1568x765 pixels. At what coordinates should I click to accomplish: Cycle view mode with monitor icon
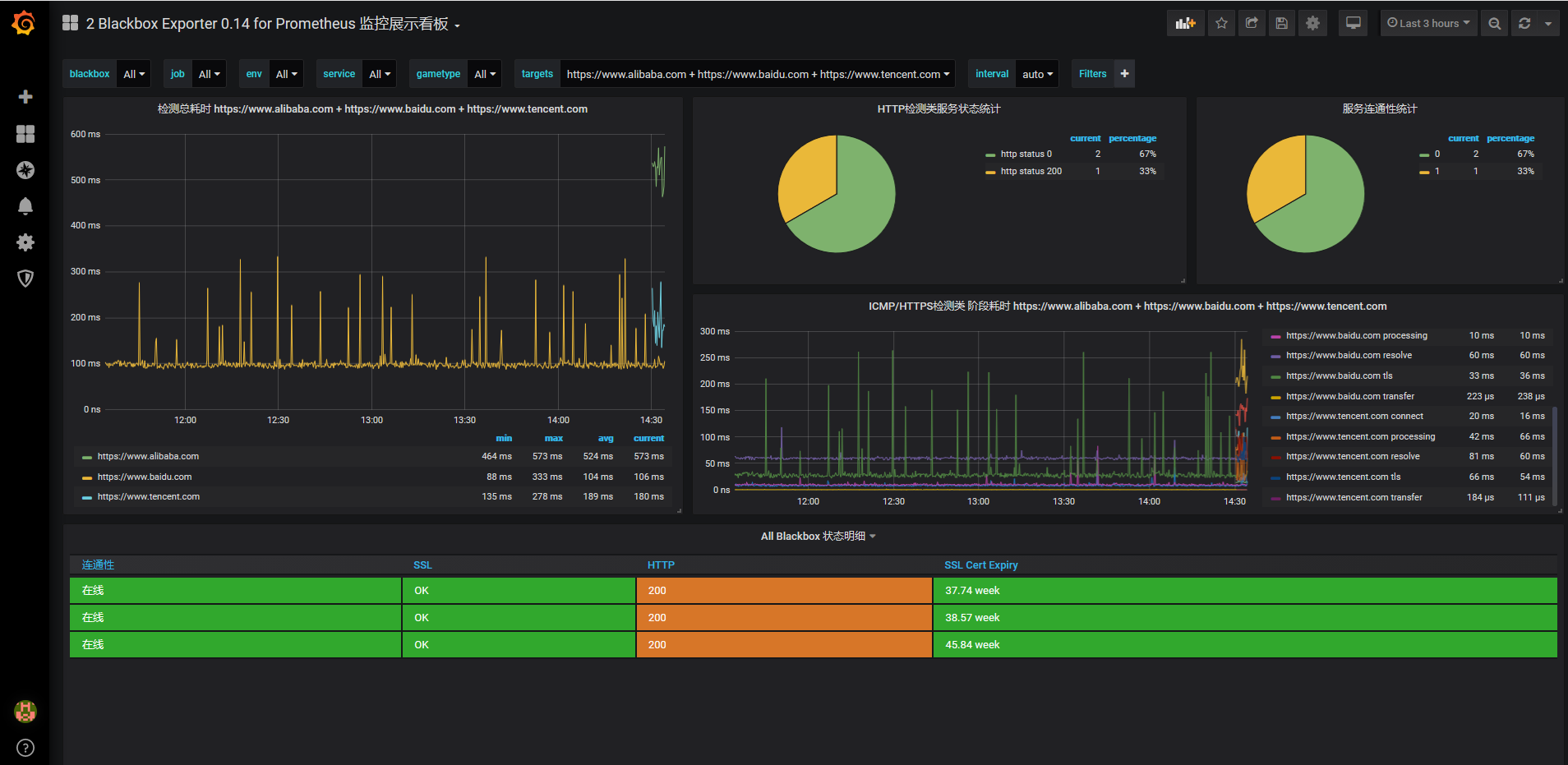point(1353,23)
